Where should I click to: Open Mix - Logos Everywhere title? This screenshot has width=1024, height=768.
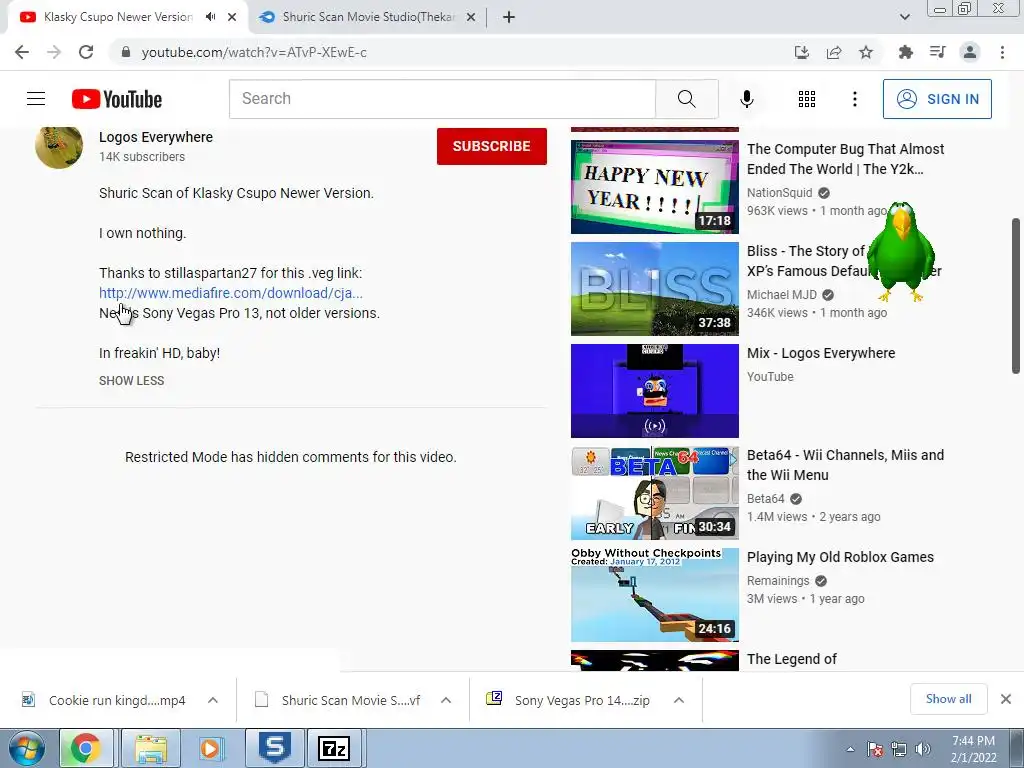tap(821, 353)
